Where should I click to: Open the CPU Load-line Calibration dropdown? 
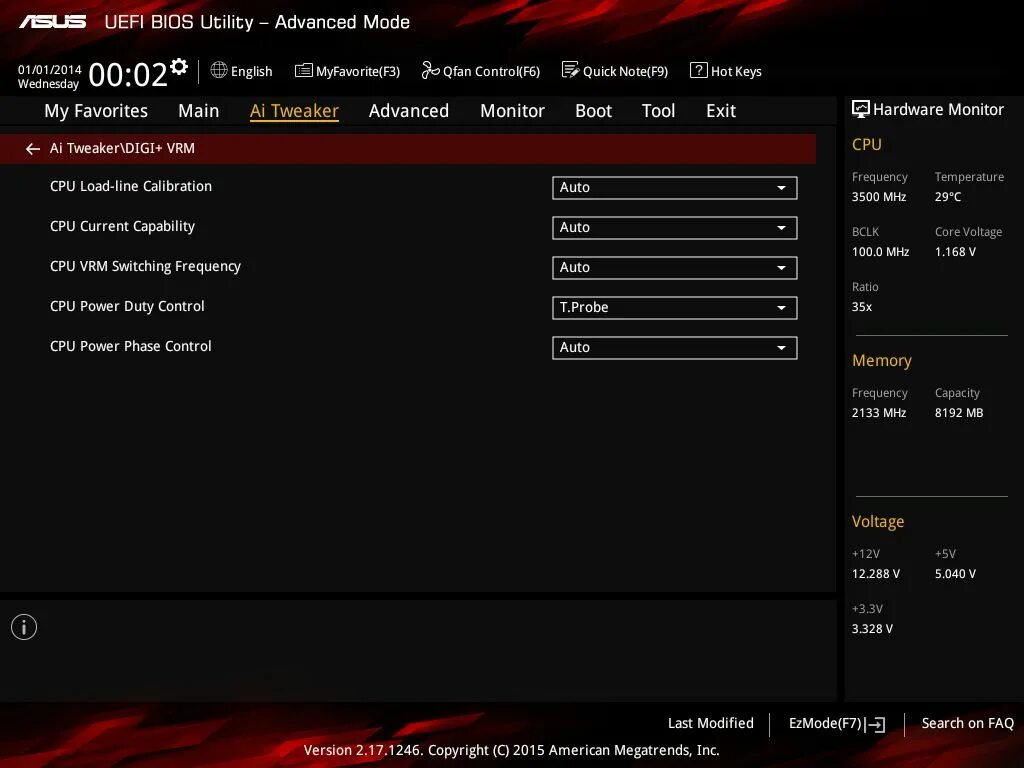(674, 187)
